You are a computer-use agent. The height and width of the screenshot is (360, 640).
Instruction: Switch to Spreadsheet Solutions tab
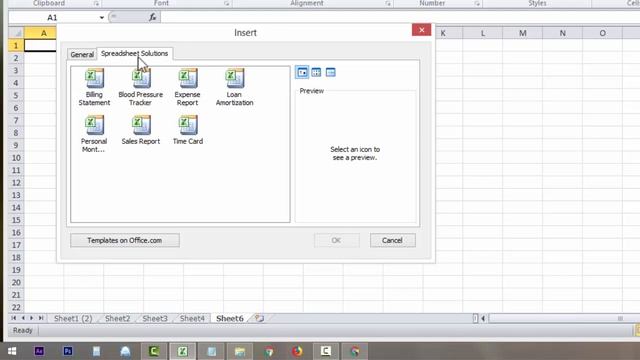[135, 53]
